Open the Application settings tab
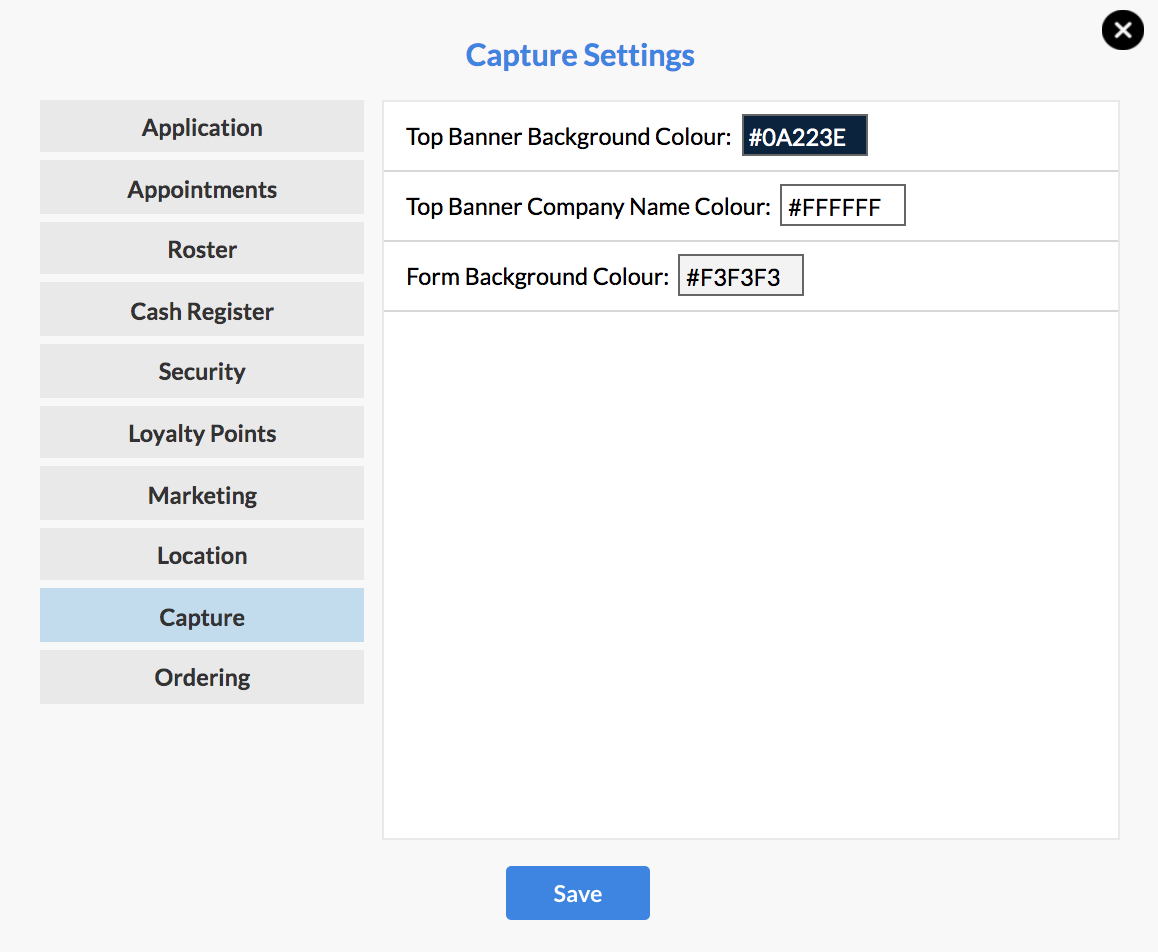Screen dimensions: 1158x952 pos(202,127)
